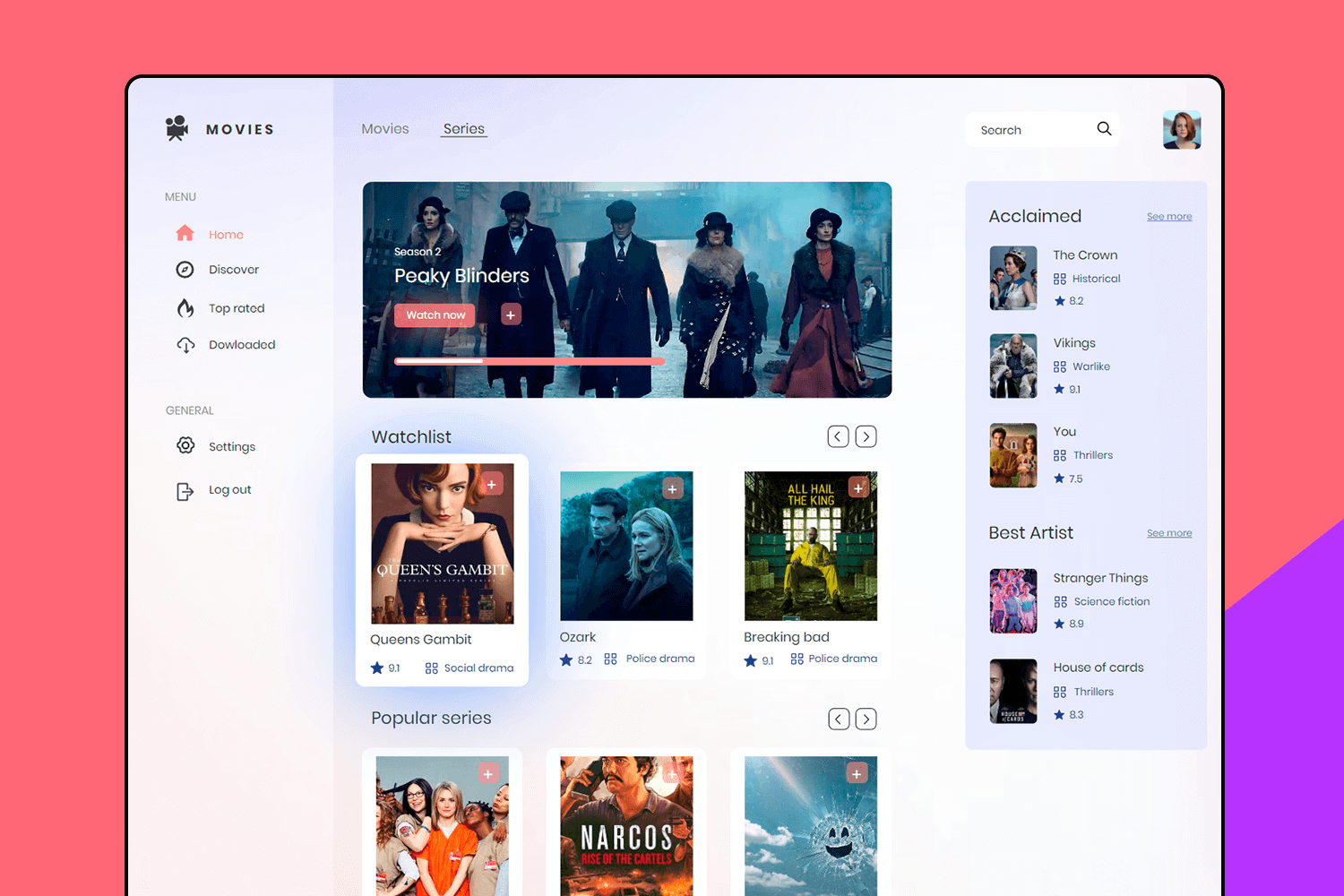1344x896 pixels.
Task: Open the Vikings title
Action: coord(1074,343)
